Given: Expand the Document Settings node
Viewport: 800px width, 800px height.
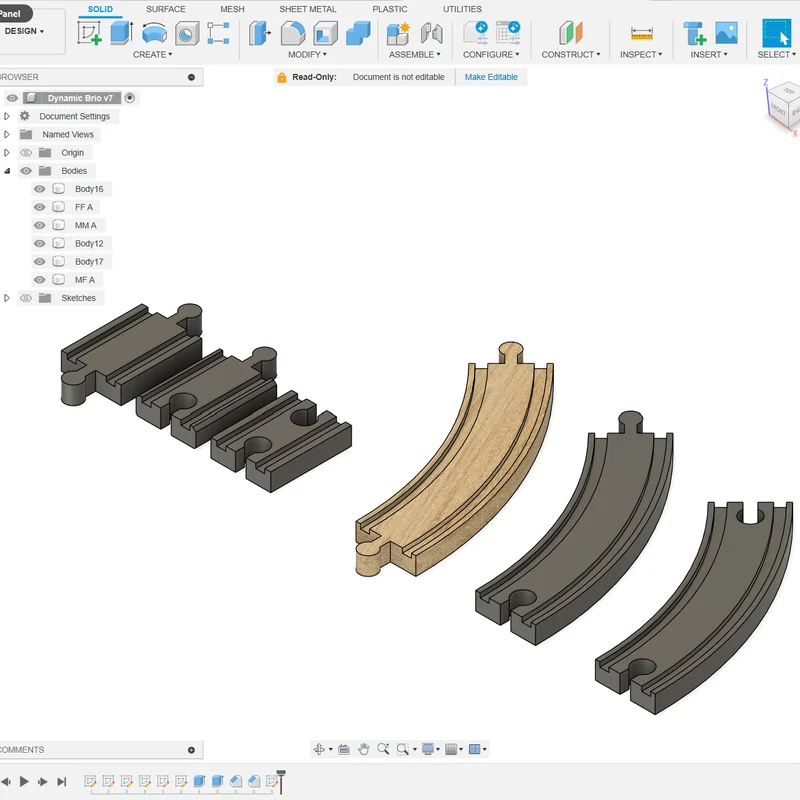Looking at the screenshot, I should click(7, 116).
